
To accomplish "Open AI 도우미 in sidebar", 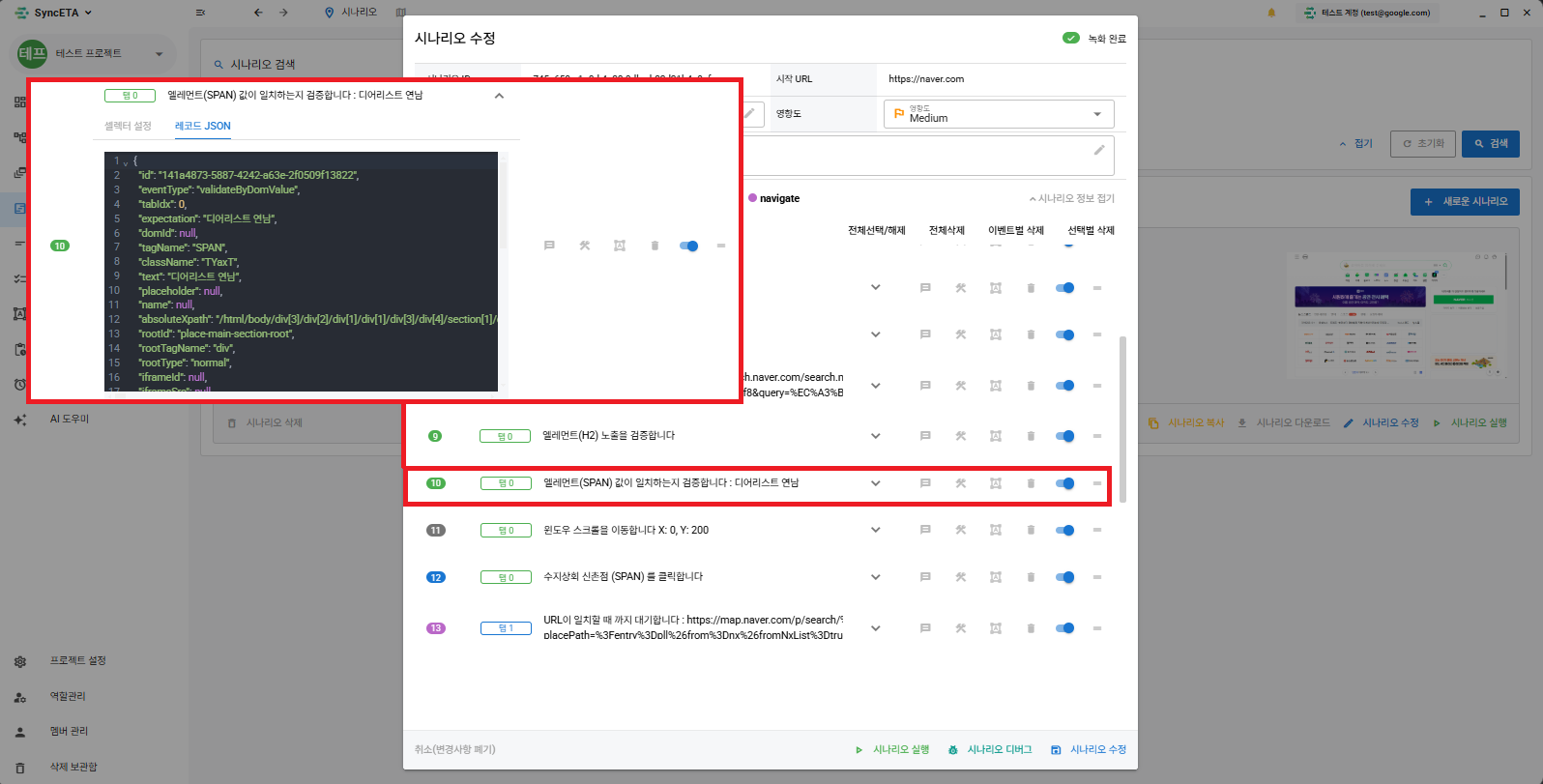I will (x=70, y=419).
